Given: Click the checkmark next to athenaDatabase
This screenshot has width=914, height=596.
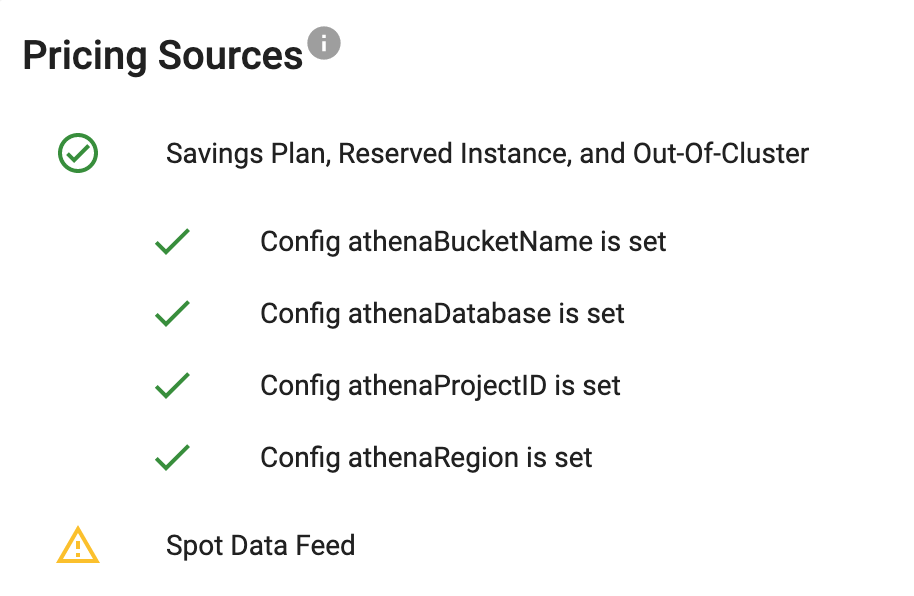Looking at the screenshot, I should (173, 314).
